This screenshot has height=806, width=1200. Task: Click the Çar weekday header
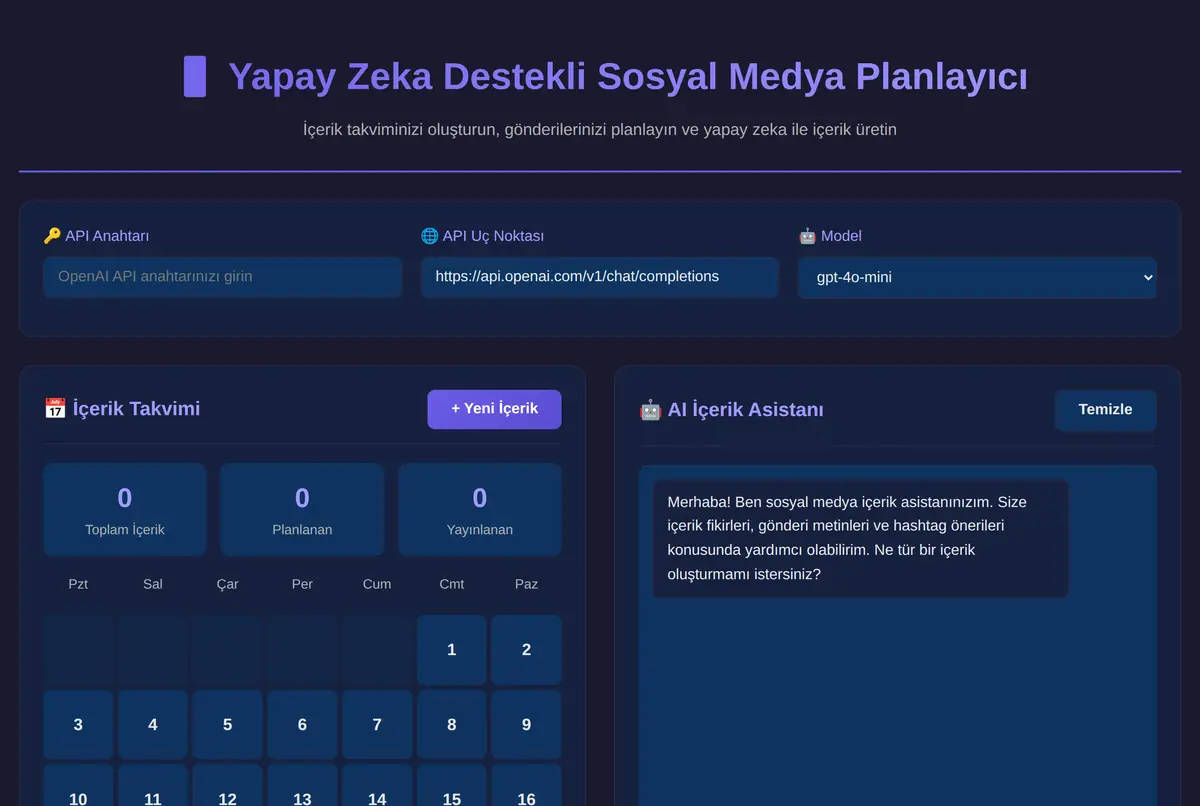coord(227,584)
